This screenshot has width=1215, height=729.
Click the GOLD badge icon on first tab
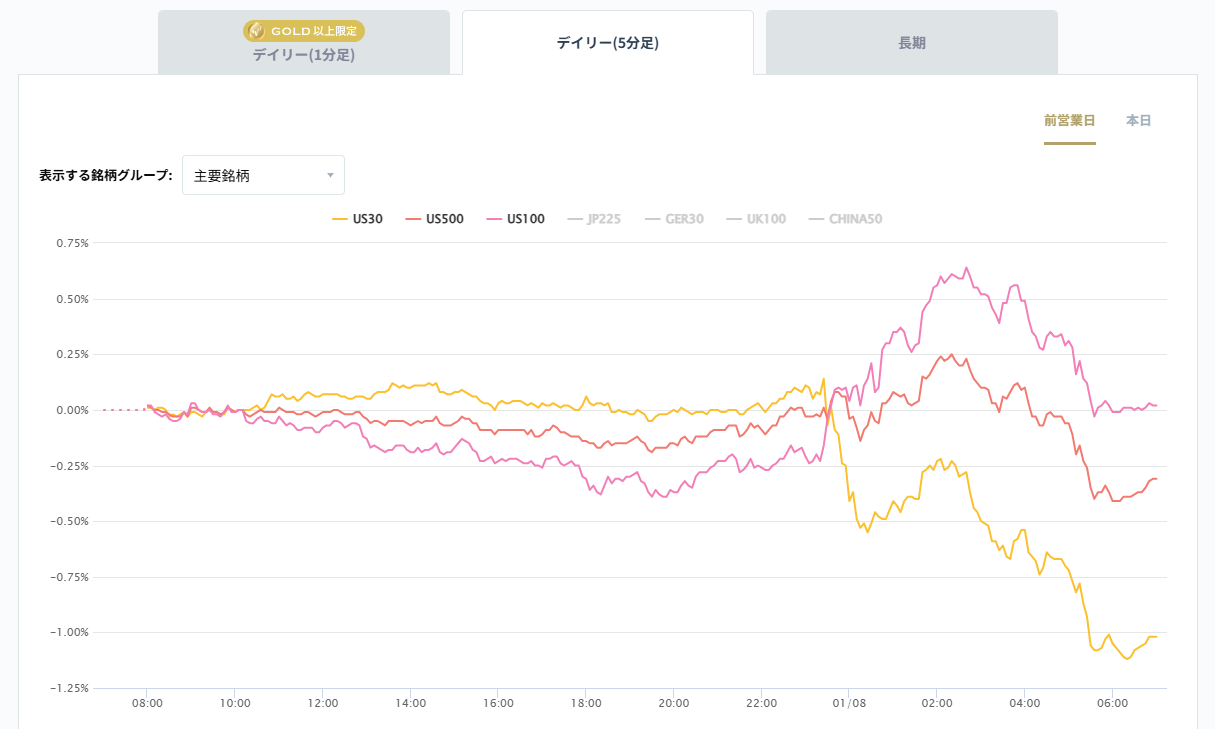(x=257, y=31)
